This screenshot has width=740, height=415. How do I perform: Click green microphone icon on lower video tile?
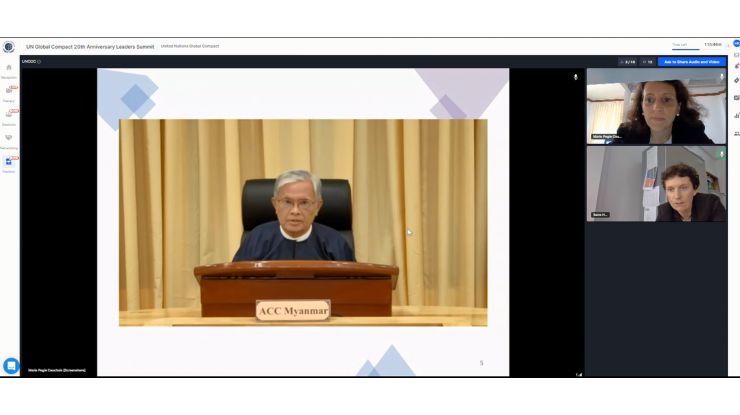click(x=721, y=154)
